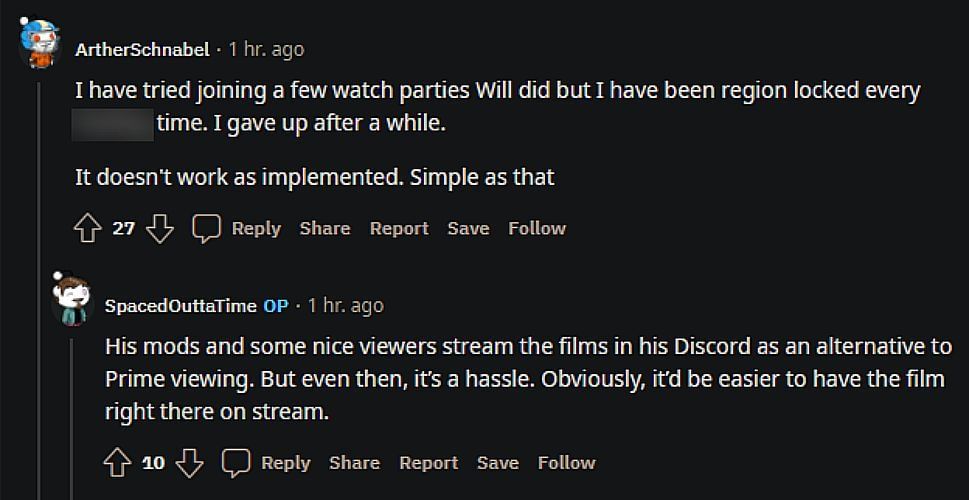Viewport: 969px width, 500px height.
Task: Downvote SpacedOuttaTime's reply
Action: [x=190, y=463]
